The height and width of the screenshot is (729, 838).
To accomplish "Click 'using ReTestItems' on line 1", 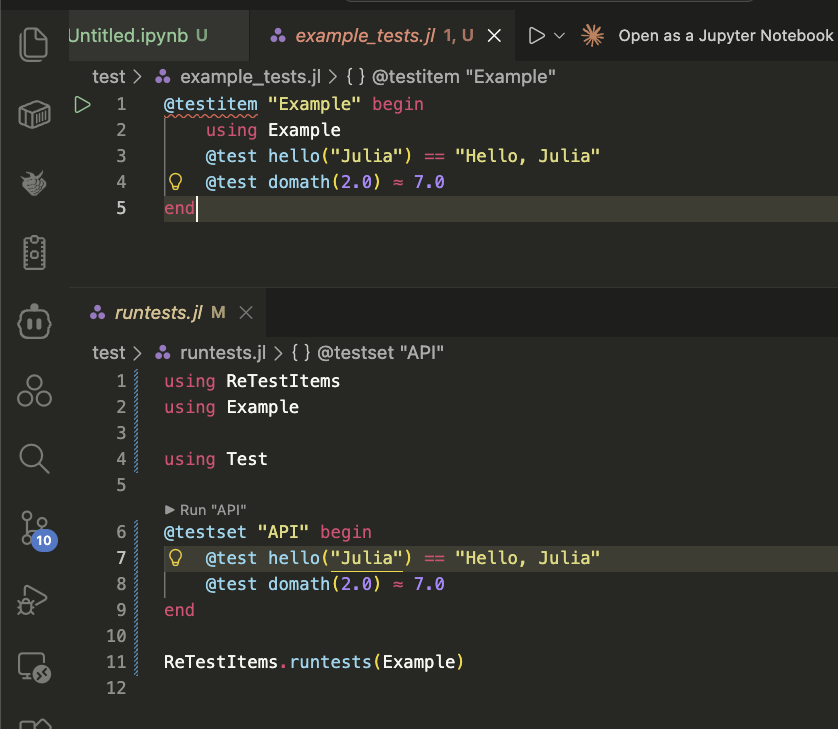I will point(252,381).
